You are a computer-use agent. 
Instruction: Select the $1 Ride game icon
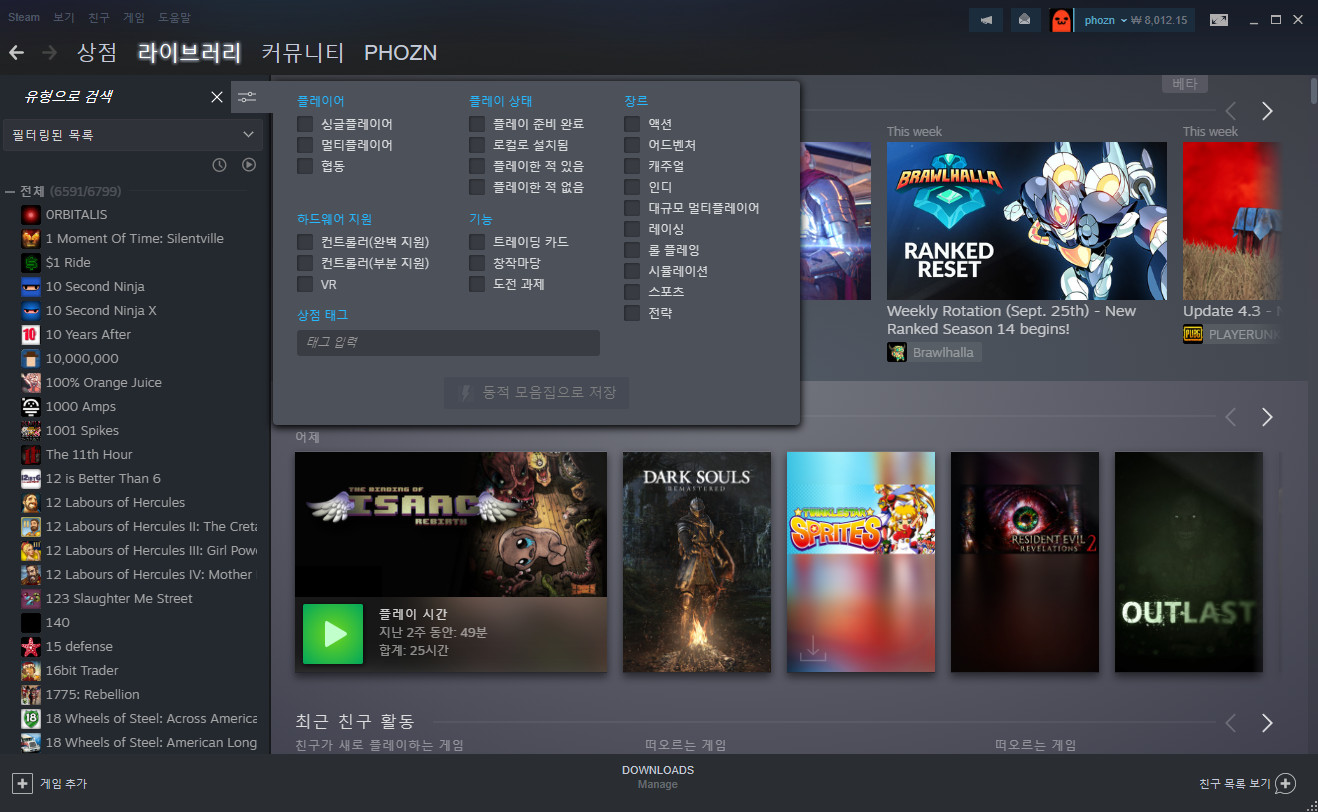pos(31,263)
